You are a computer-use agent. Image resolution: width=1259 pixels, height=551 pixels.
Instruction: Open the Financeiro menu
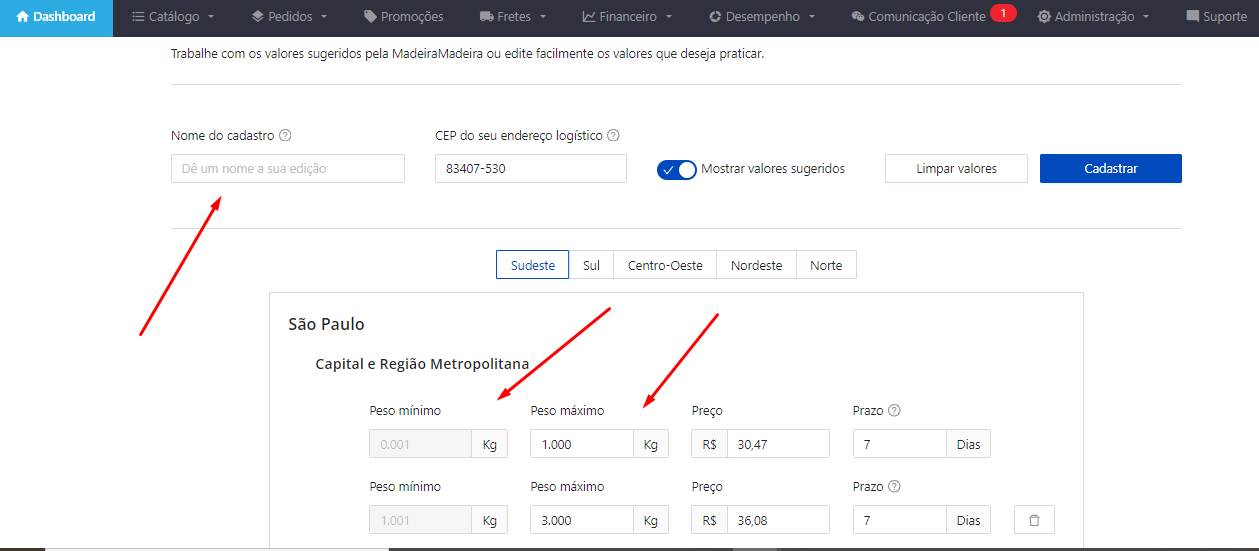[x=627, y=17]
